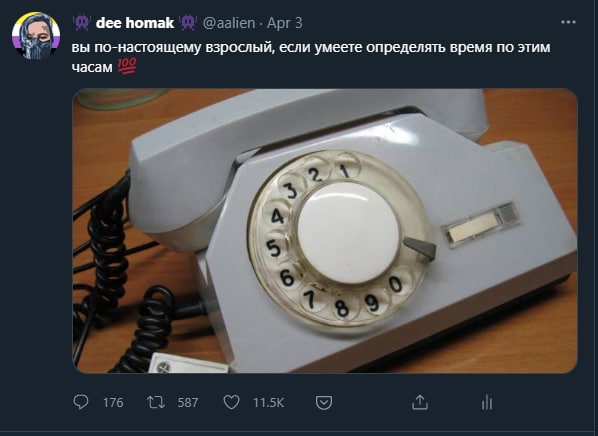
Task: Click the 587 retweets count
Action: click(x=188, y=403)
